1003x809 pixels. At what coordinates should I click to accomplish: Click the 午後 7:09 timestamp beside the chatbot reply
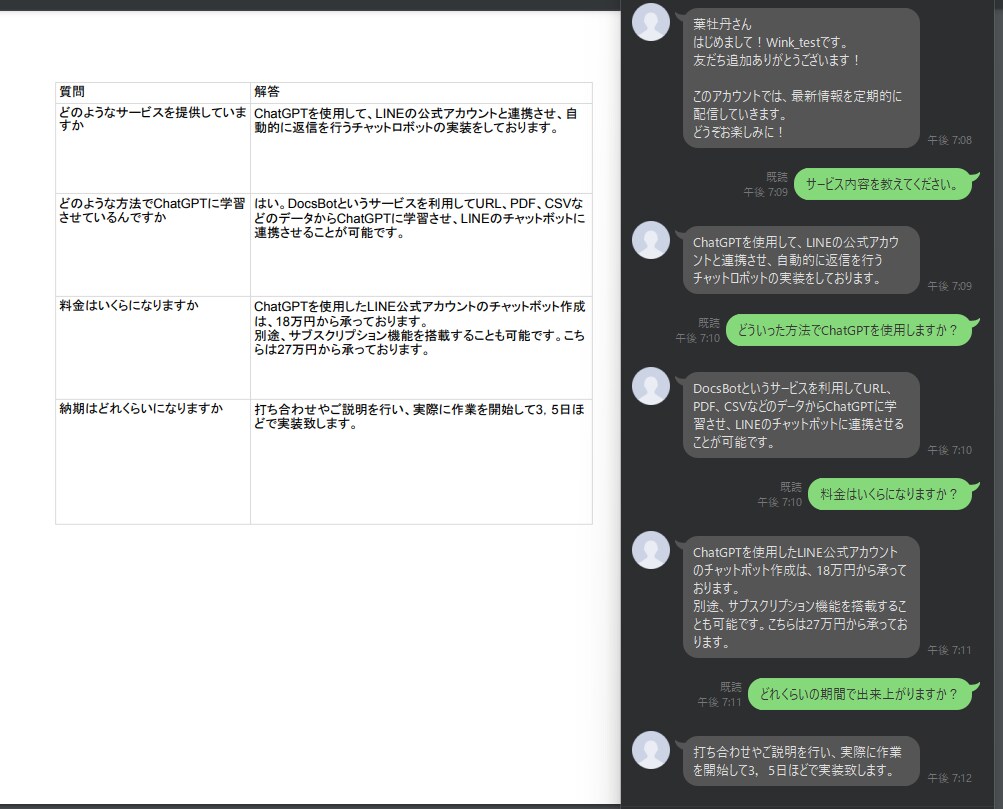(x=949, y=286)
